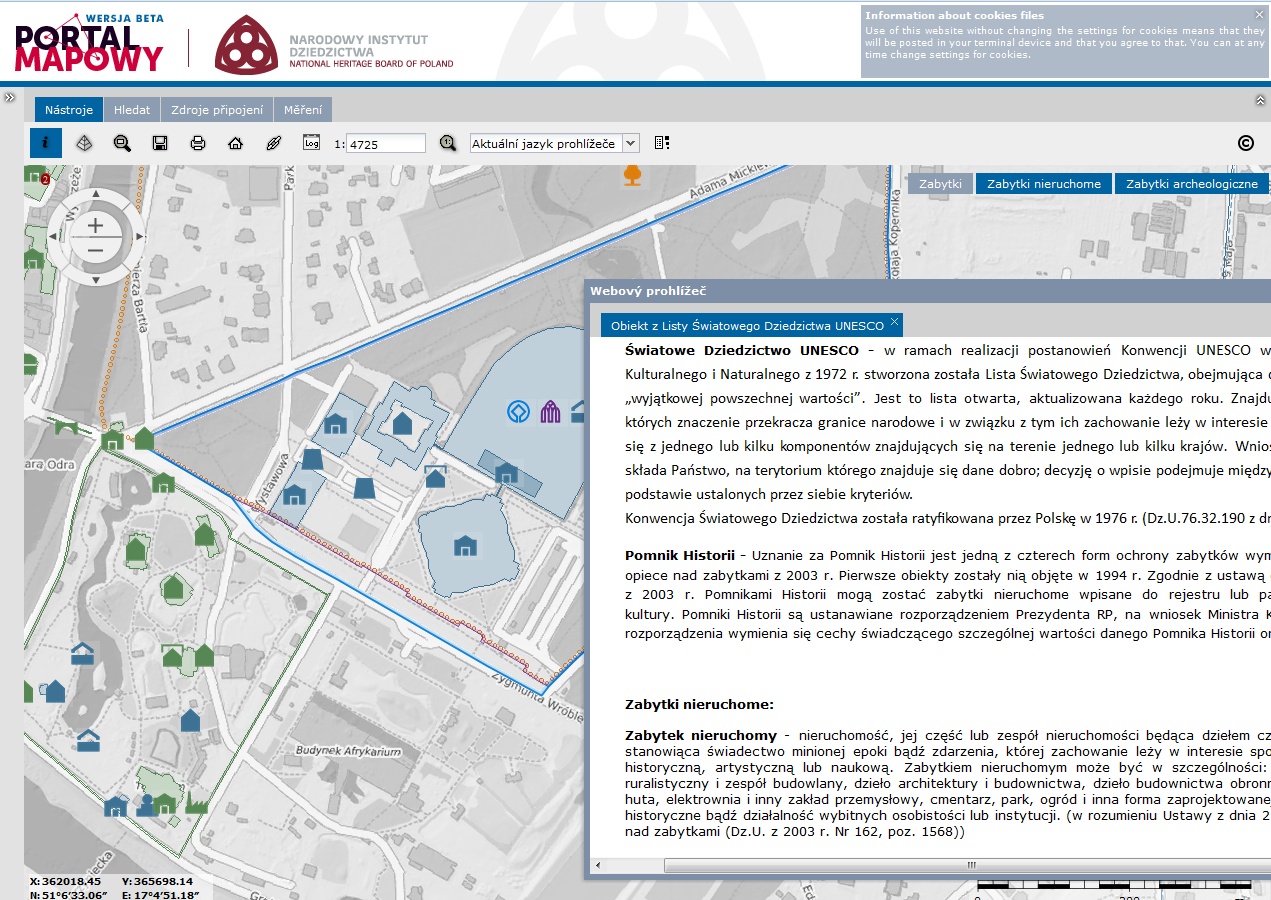Collapse the toolbar with the double chevron

click(1260, 101)
